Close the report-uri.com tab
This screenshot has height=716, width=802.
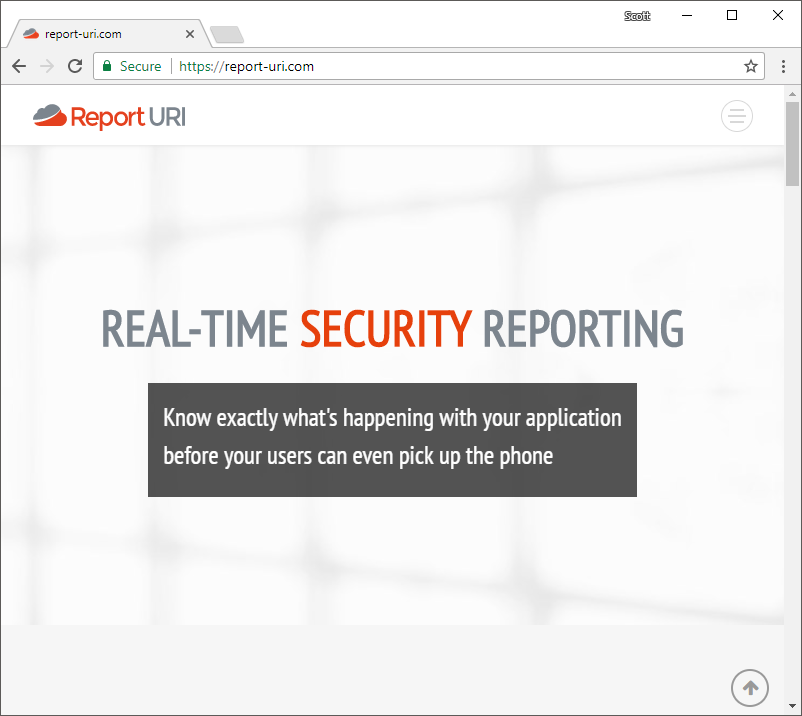(x=190, y=34)
